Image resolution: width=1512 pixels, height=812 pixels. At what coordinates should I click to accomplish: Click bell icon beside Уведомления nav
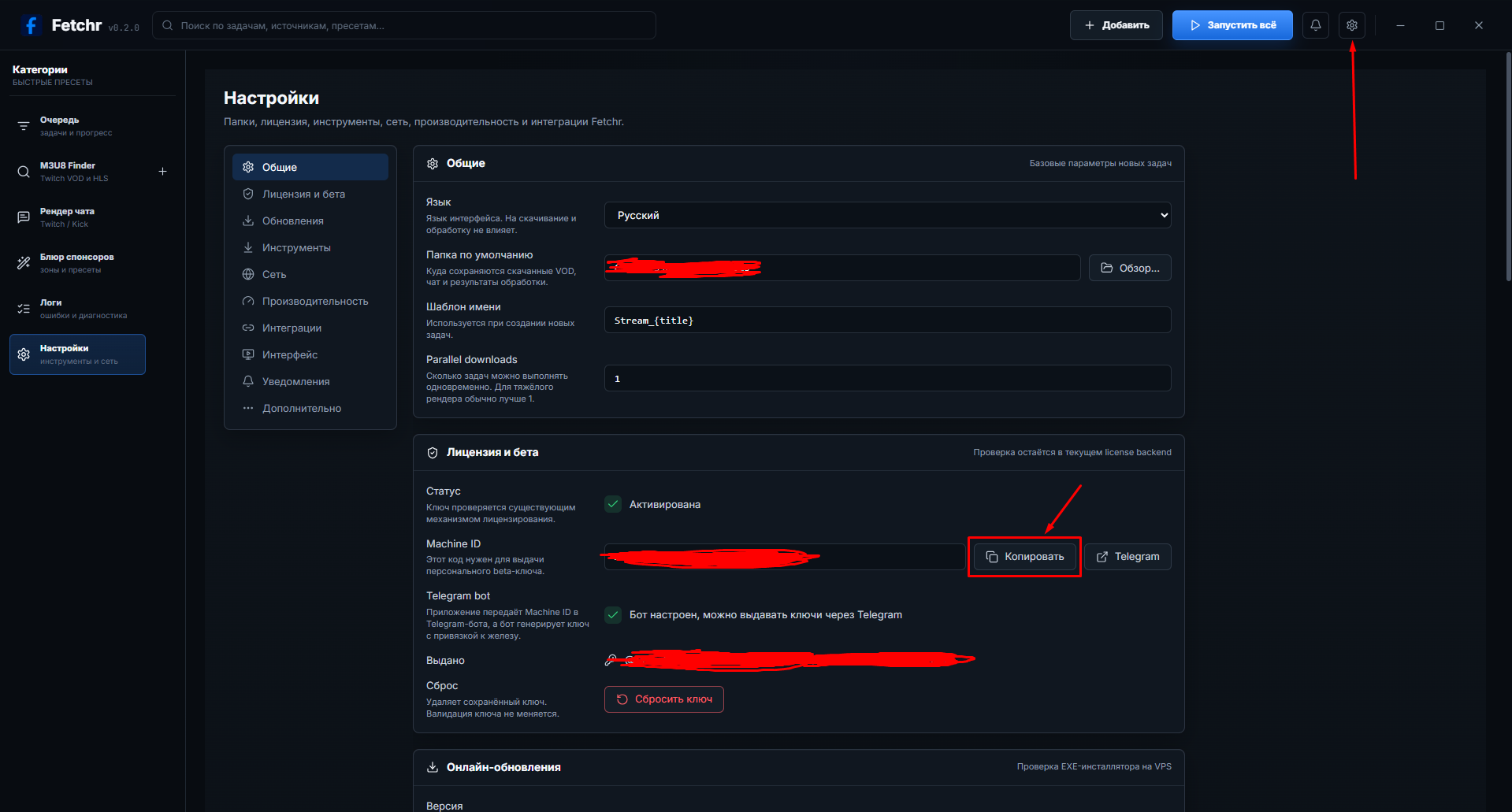248,381
